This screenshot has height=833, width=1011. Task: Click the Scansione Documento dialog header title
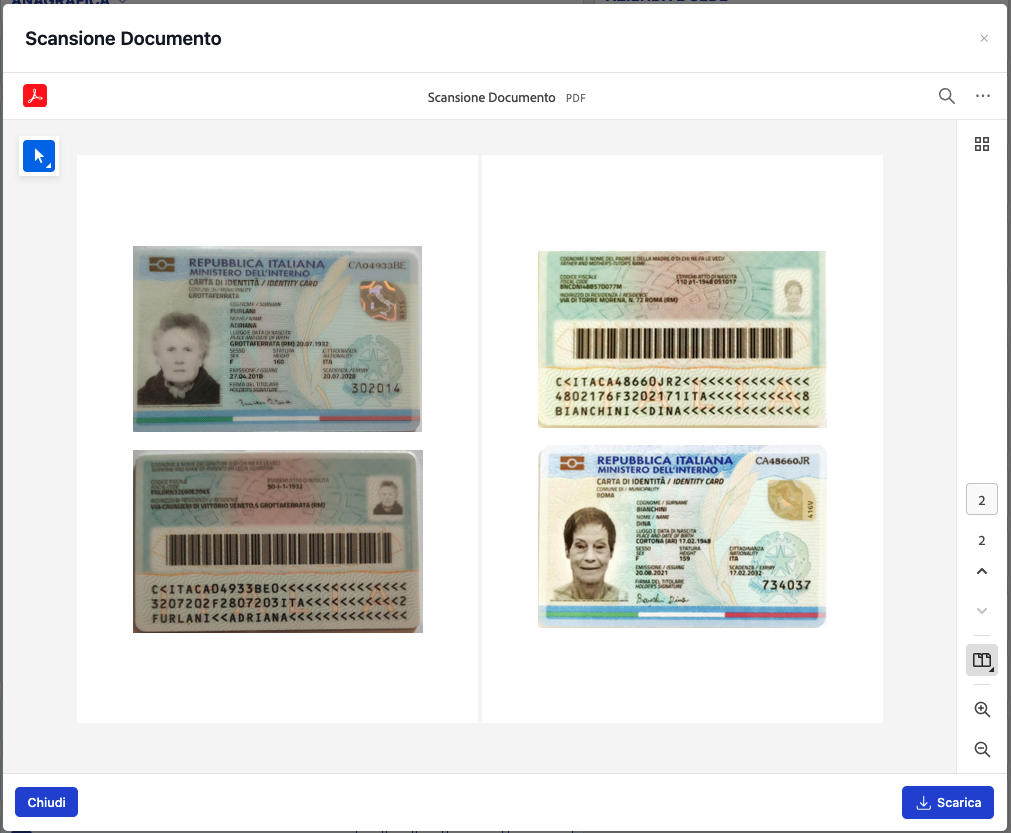[123, 39]
